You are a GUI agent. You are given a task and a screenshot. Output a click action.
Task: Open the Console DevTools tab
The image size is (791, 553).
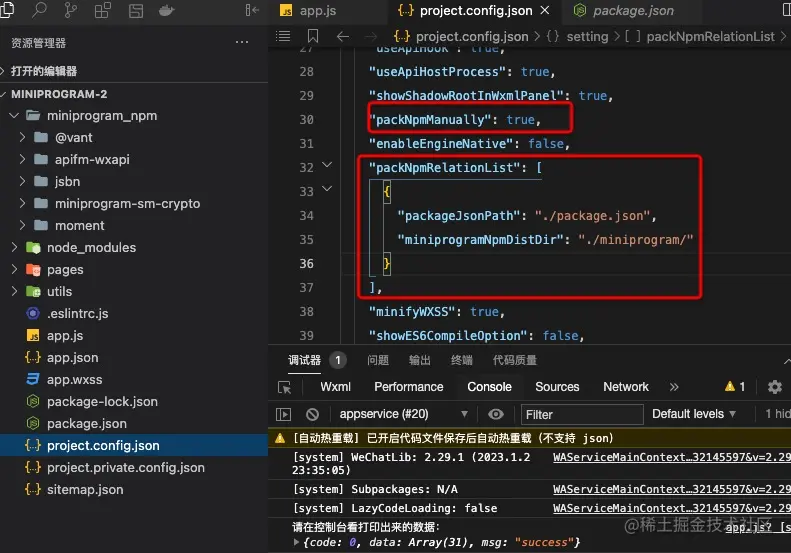click(489, 387)
